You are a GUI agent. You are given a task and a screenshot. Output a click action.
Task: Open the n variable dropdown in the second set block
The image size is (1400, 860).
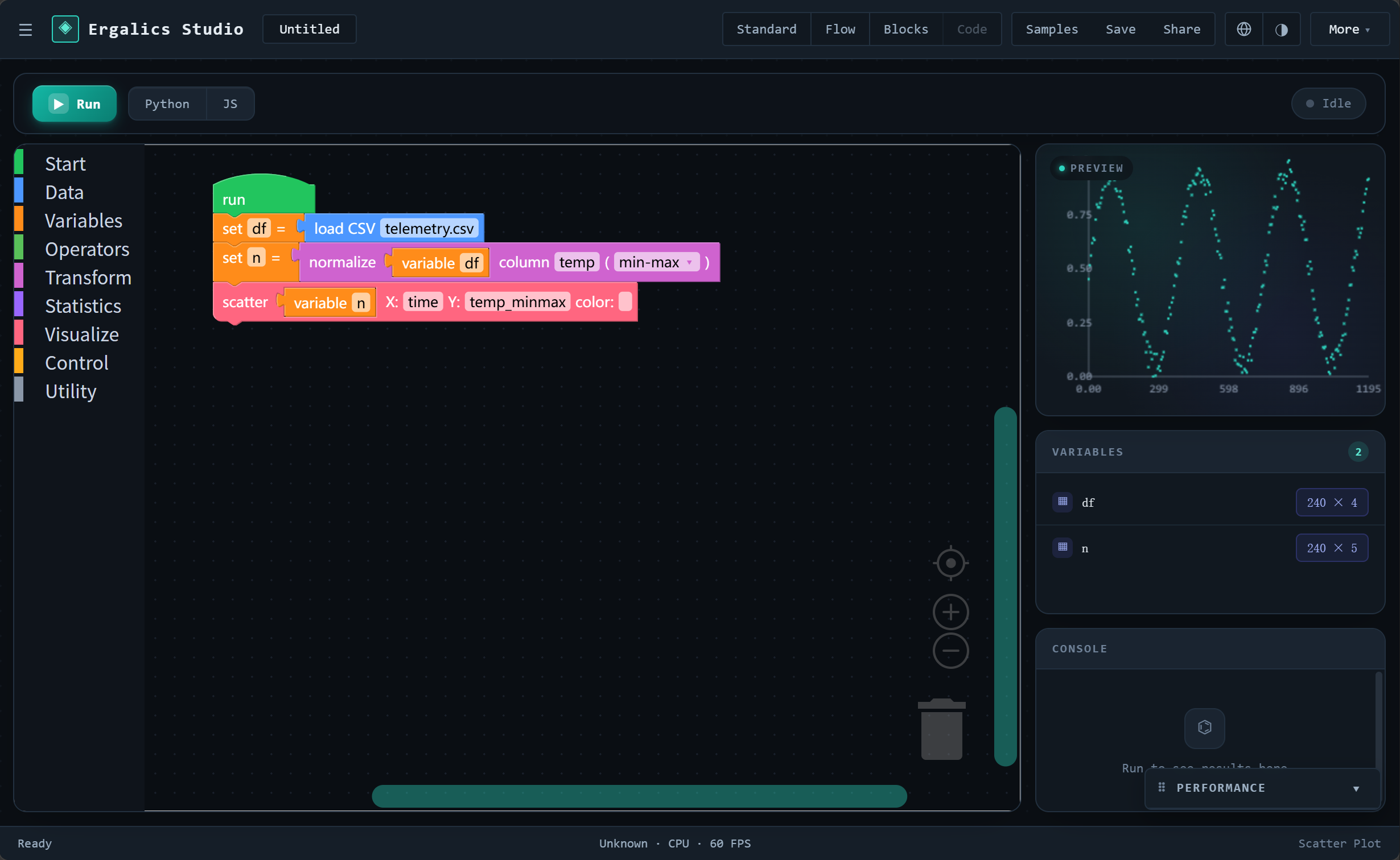(256, 258)
